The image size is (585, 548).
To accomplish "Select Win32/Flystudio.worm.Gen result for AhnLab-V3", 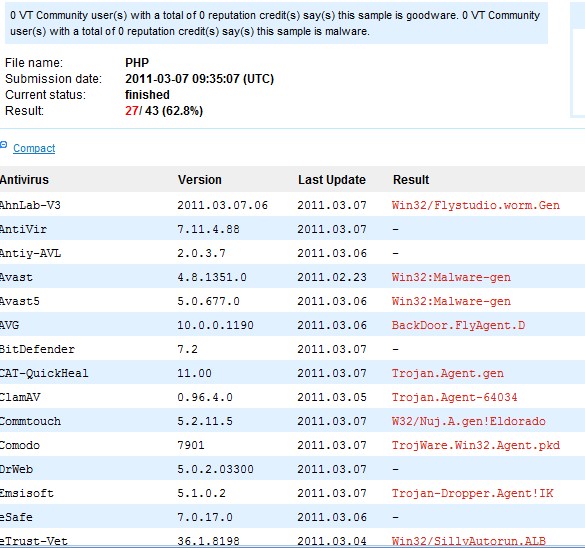I will pos(476,206).
